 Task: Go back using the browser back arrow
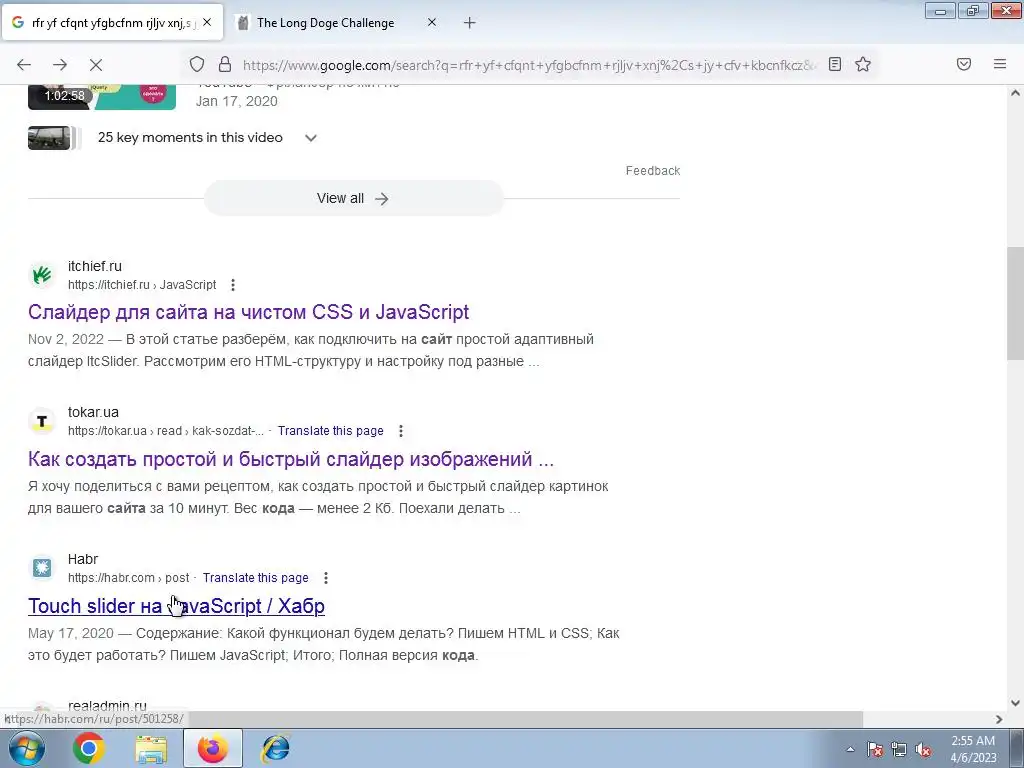24,64
